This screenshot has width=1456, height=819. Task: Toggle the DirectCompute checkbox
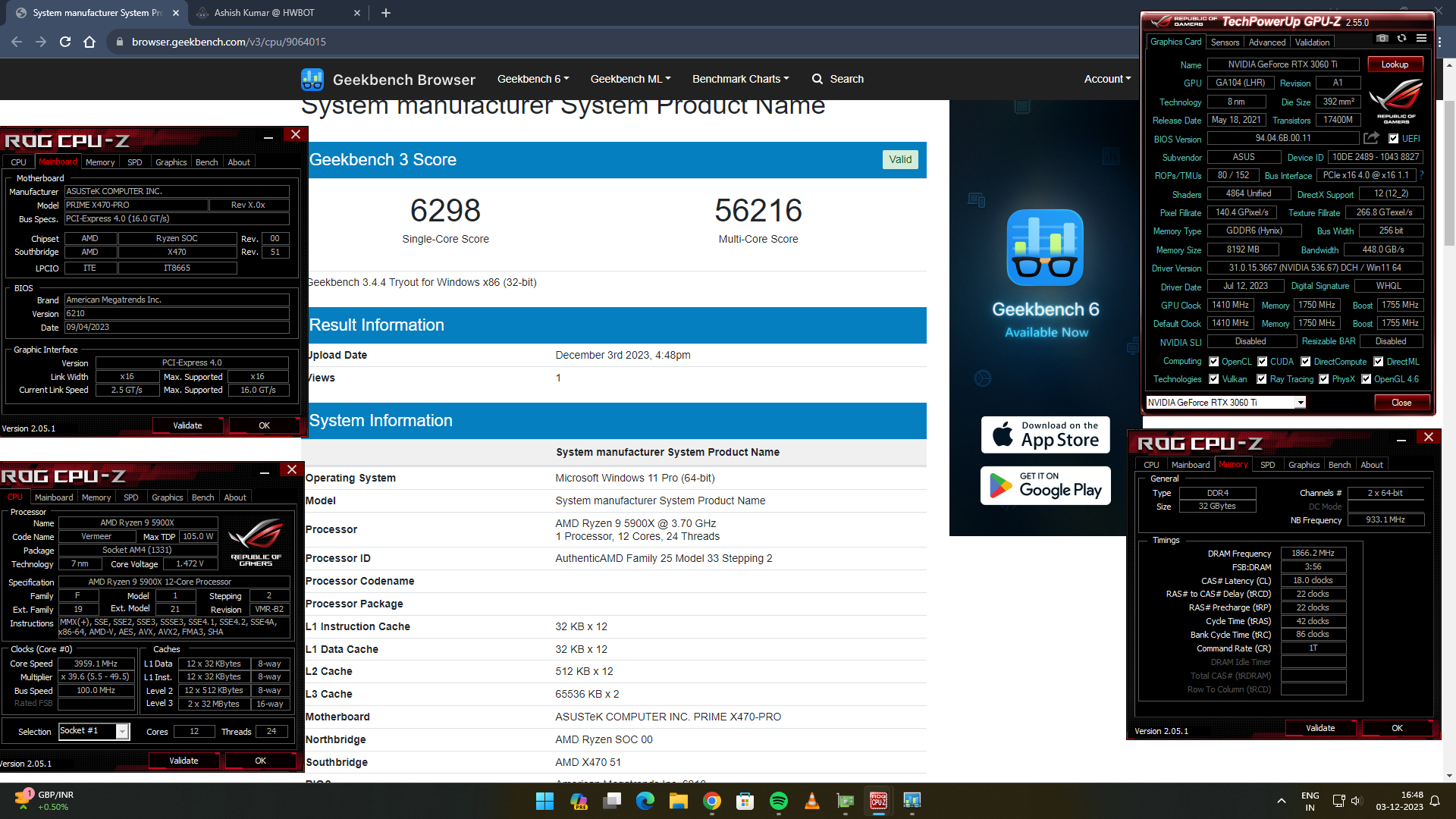pos(1306,362)
